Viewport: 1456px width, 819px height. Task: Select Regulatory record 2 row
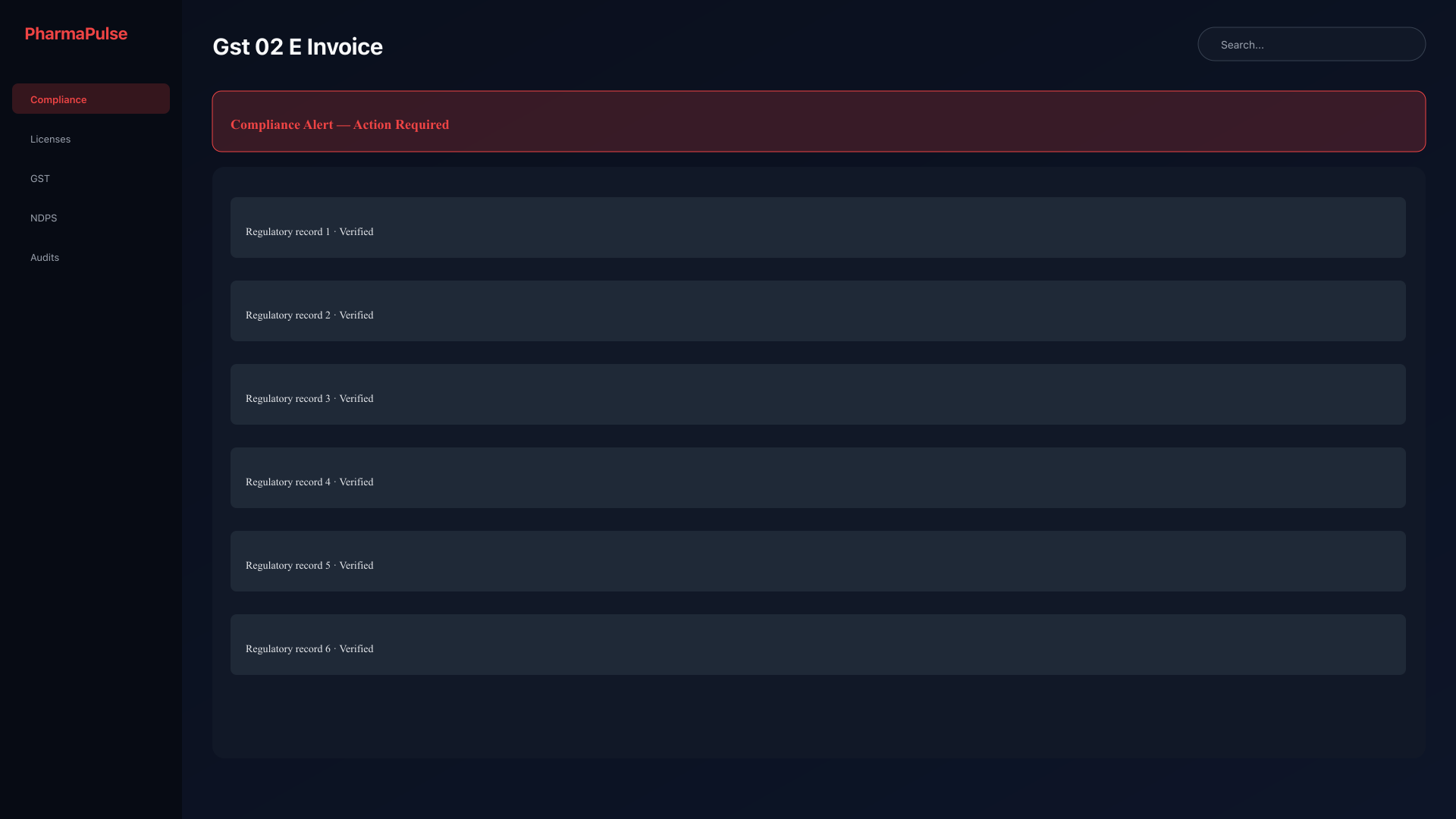pyautogui.click(x=817, y=311)
